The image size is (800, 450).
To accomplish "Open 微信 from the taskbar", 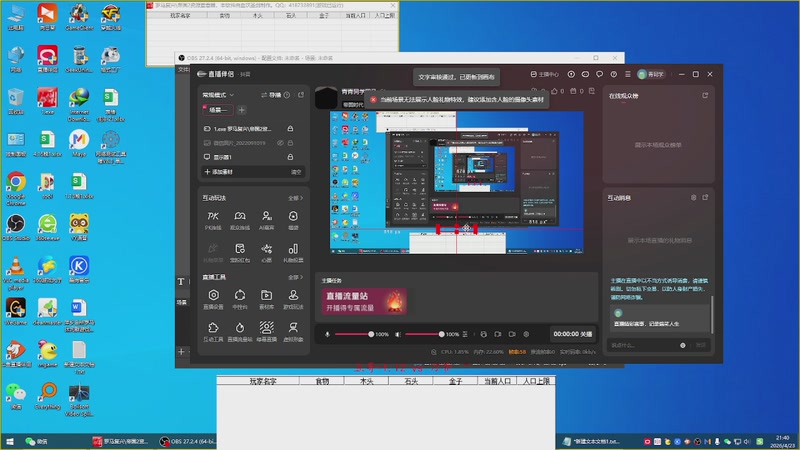I will (37, 441).
